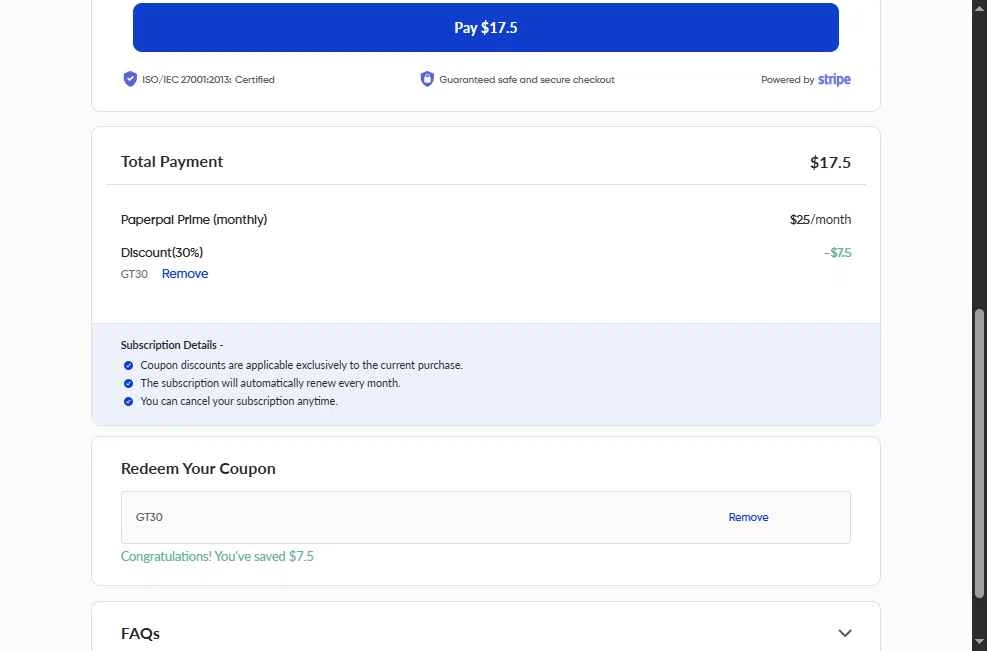Image resolution: width=987 pixels, height=651 pixels.
Task: Click the ISO/IEC certified shield icon
Action: point(130,79)
